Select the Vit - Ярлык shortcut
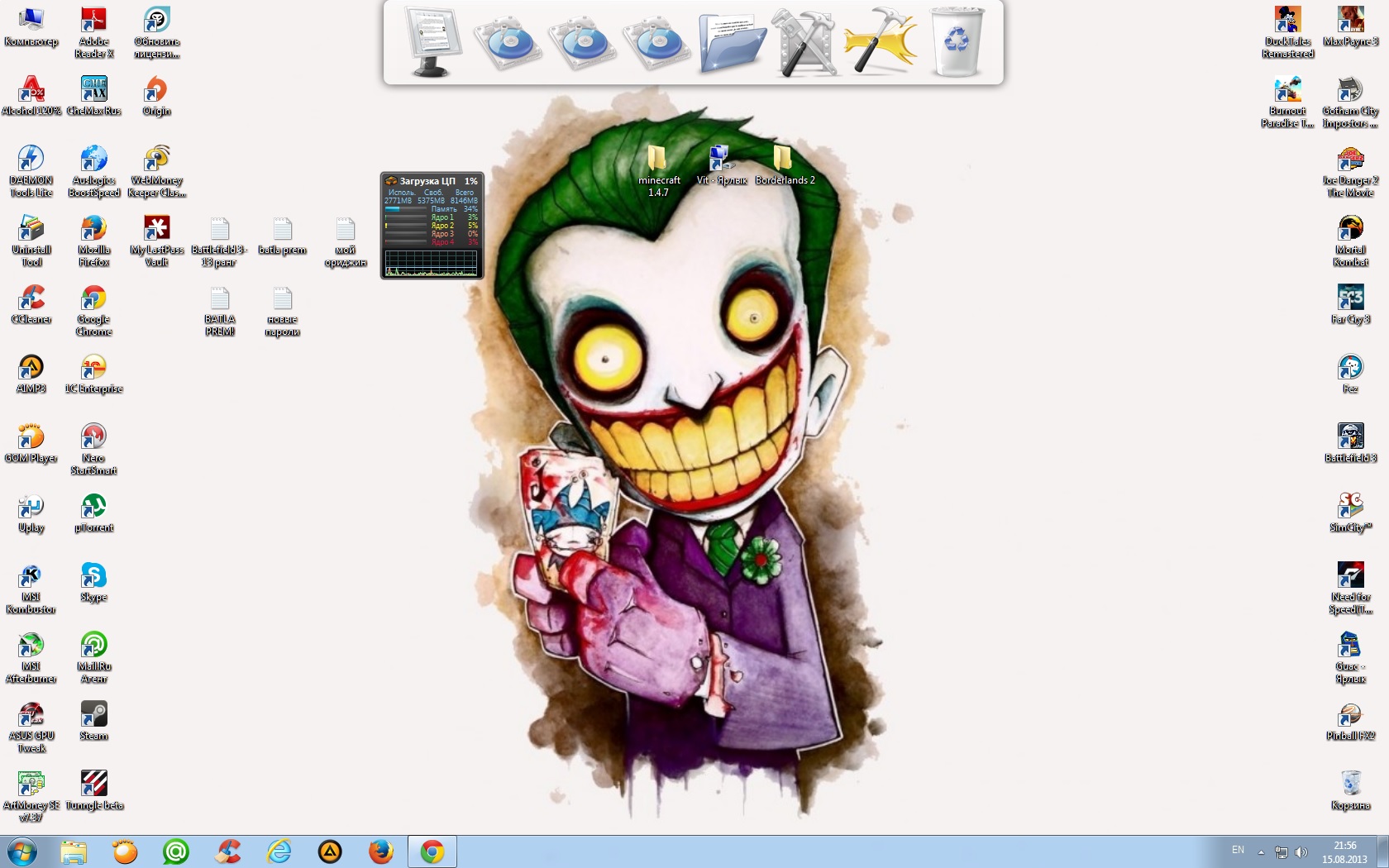Image resolution: width=1389 pixels, height=868 pixels. [x=721, y=165]
